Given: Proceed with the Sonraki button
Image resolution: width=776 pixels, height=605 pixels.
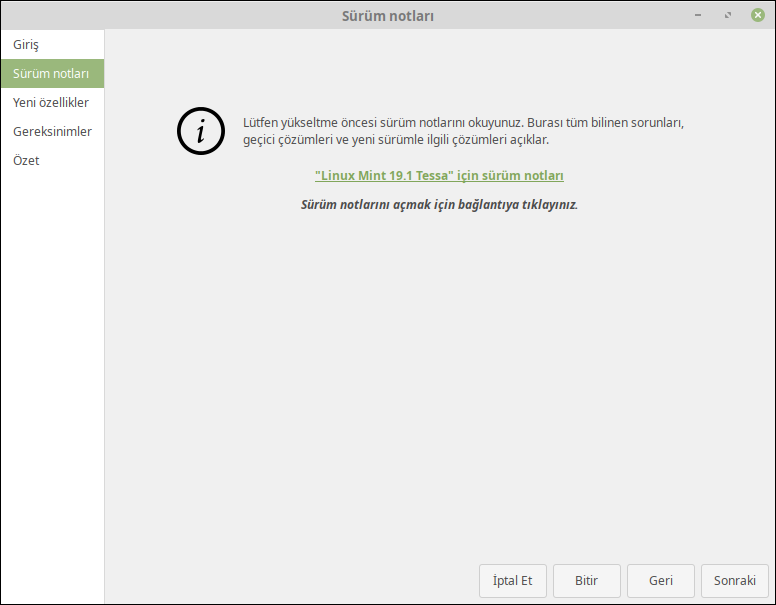Looking at the screenshot, I should coord(734,580).
